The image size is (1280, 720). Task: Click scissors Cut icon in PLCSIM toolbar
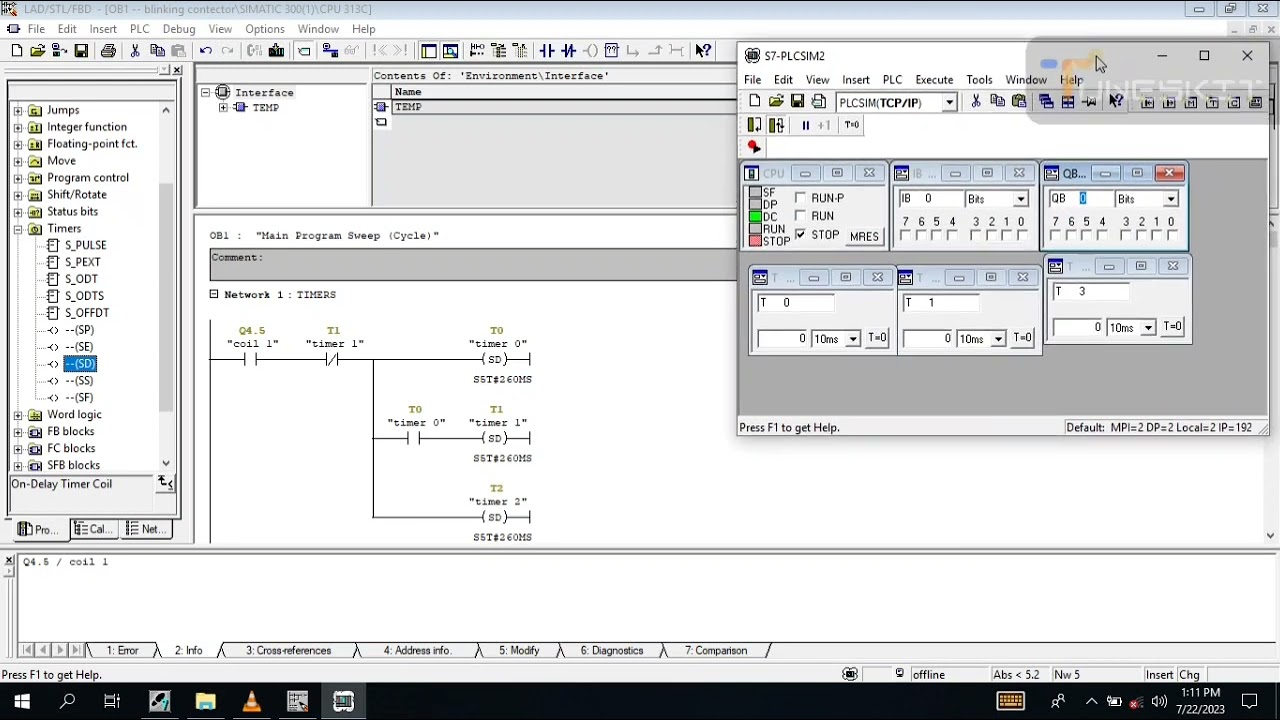[x=976, y=101]
